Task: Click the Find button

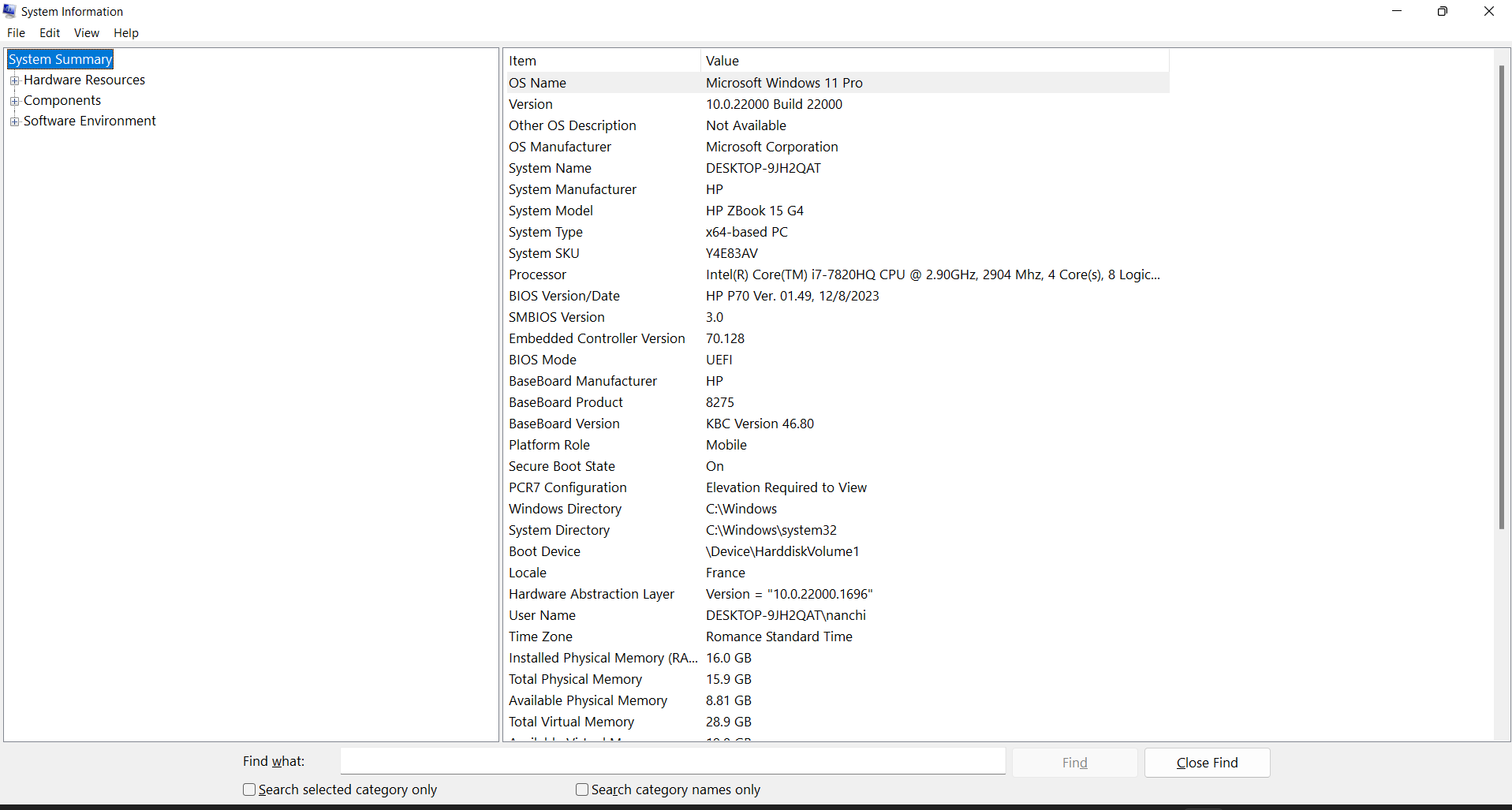Action: (x=1075, y=763)
